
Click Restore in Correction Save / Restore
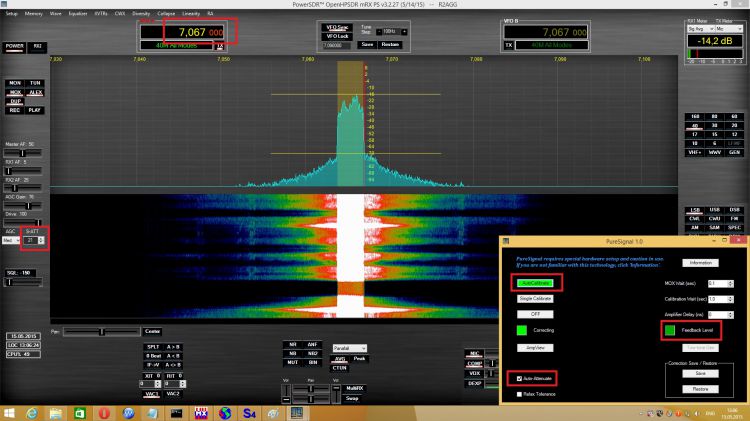[x=700, y=389]
